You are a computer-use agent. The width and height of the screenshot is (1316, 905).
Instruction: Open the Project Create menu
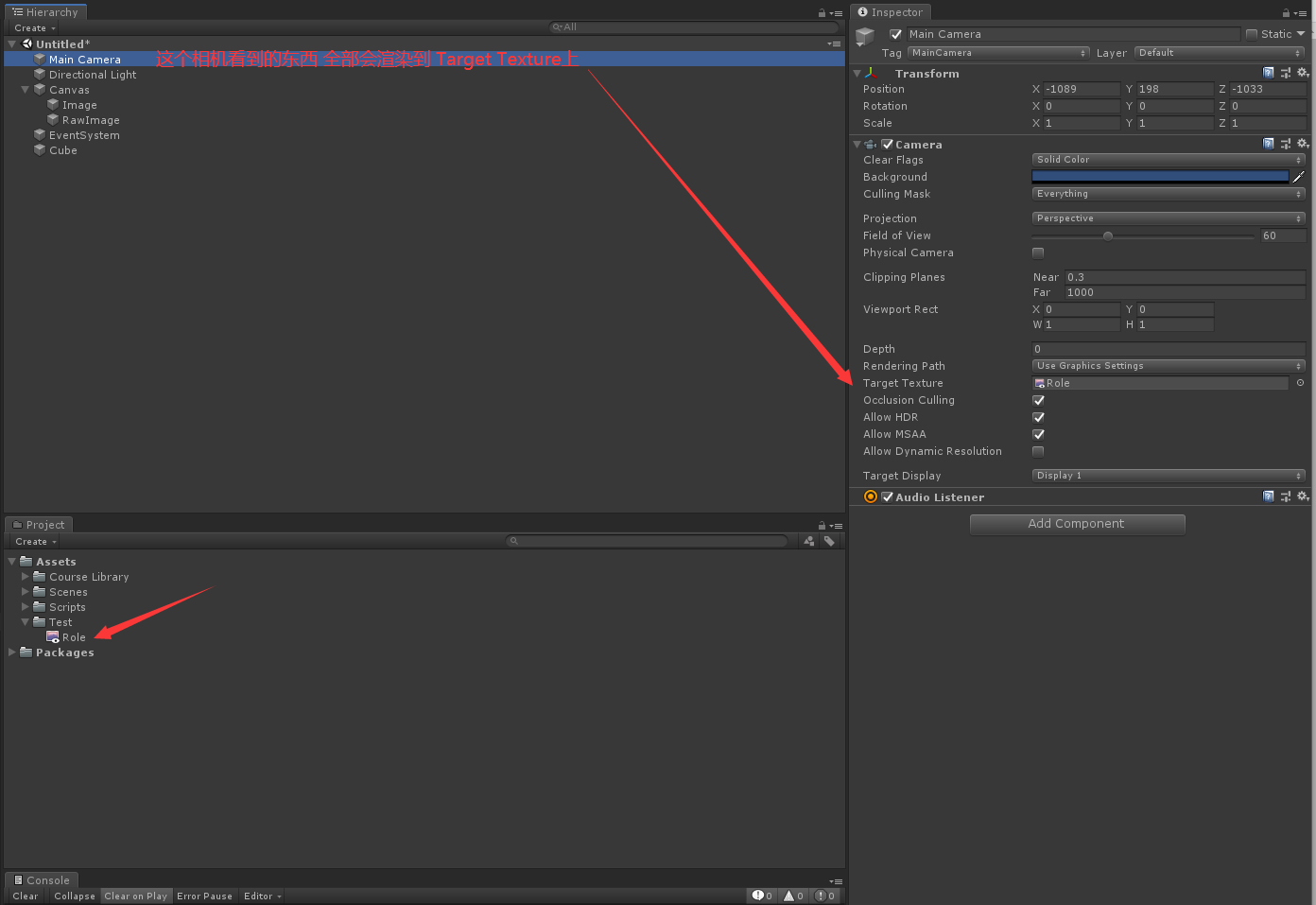click(36, 542)
